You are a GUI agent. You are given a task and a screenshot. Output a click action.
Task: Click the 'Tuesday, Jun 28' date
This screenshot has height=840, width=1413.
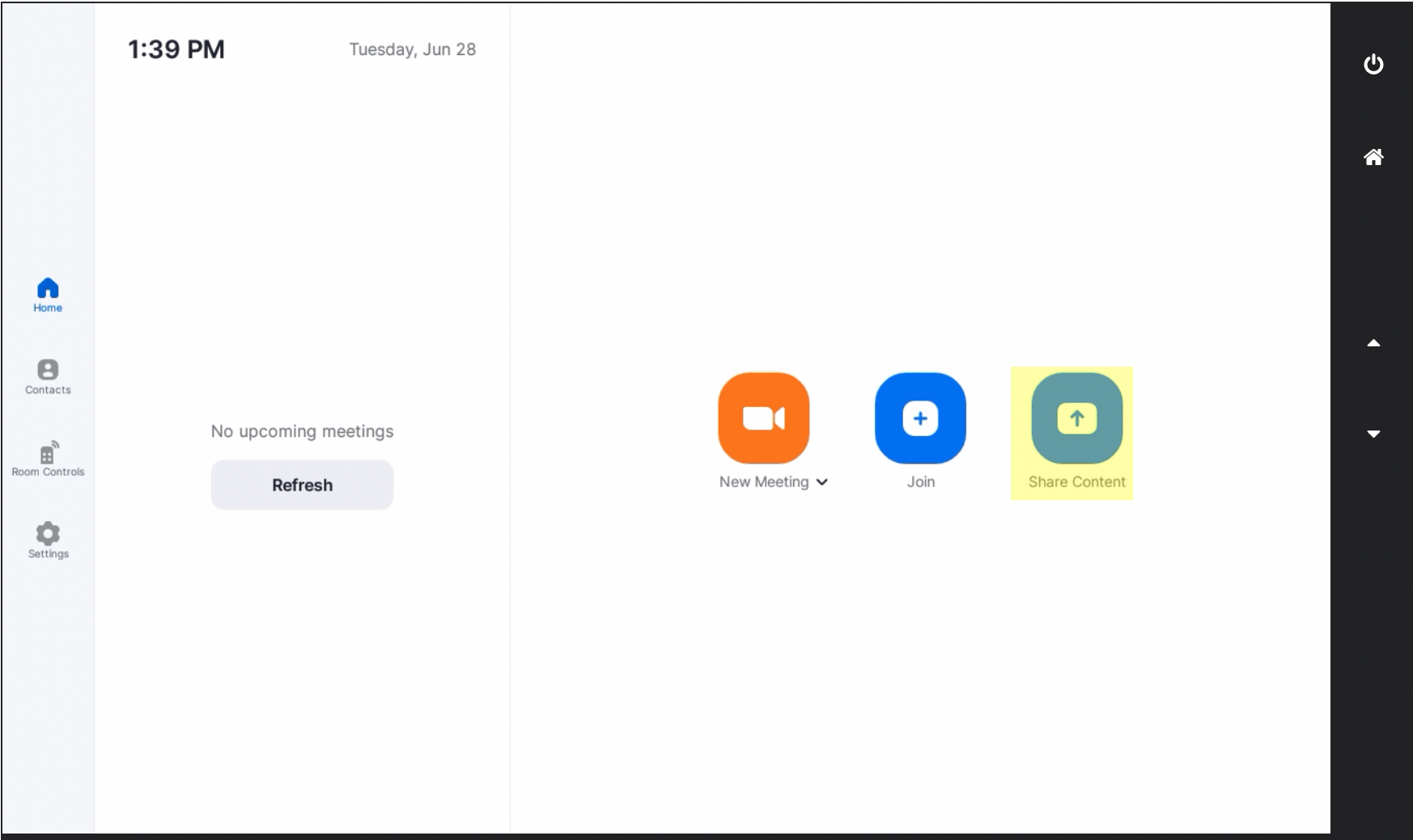pyautogui.click(x=413, y=49)
